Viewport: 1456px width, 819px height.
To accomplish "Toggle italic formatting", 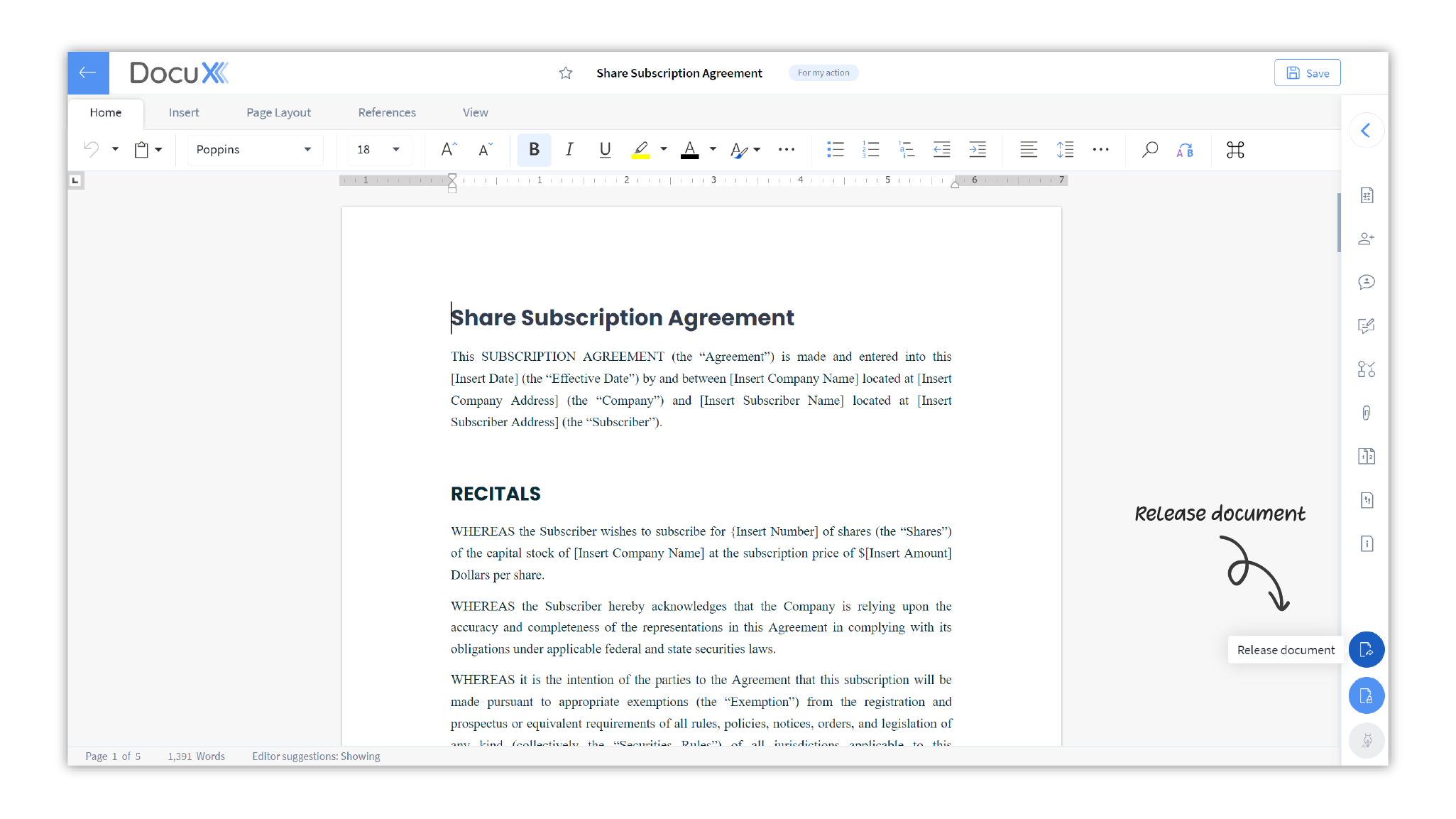I will click(569, 149).
